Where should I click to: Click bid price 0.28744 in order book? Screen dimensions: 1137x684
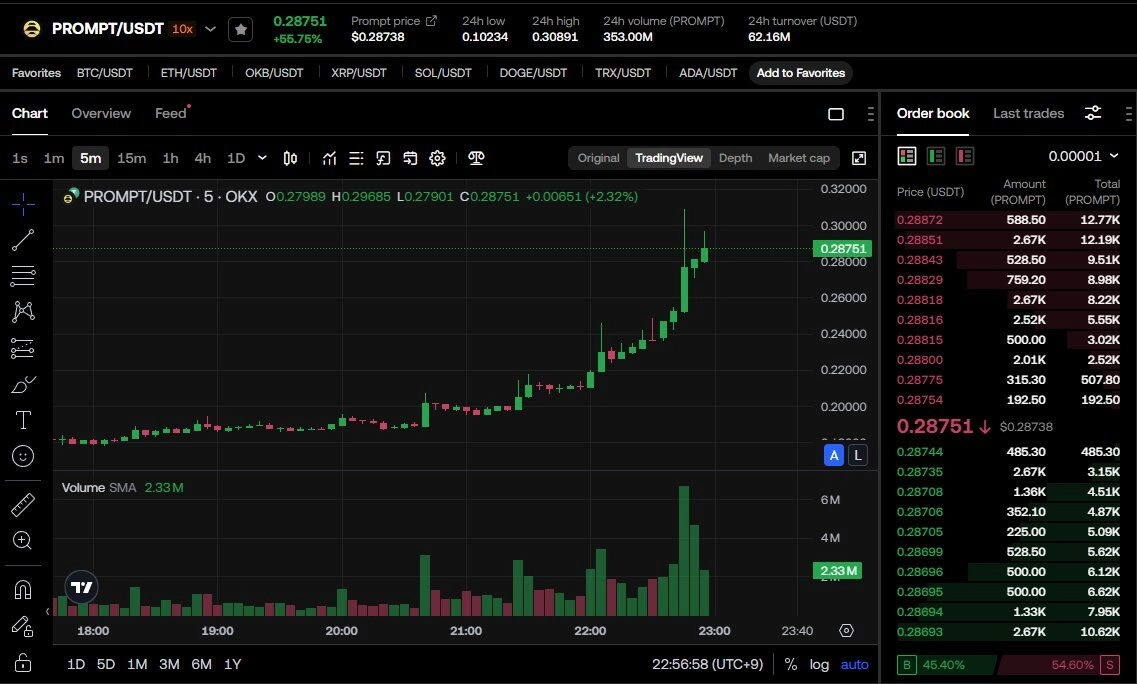[x=919, y=452]
